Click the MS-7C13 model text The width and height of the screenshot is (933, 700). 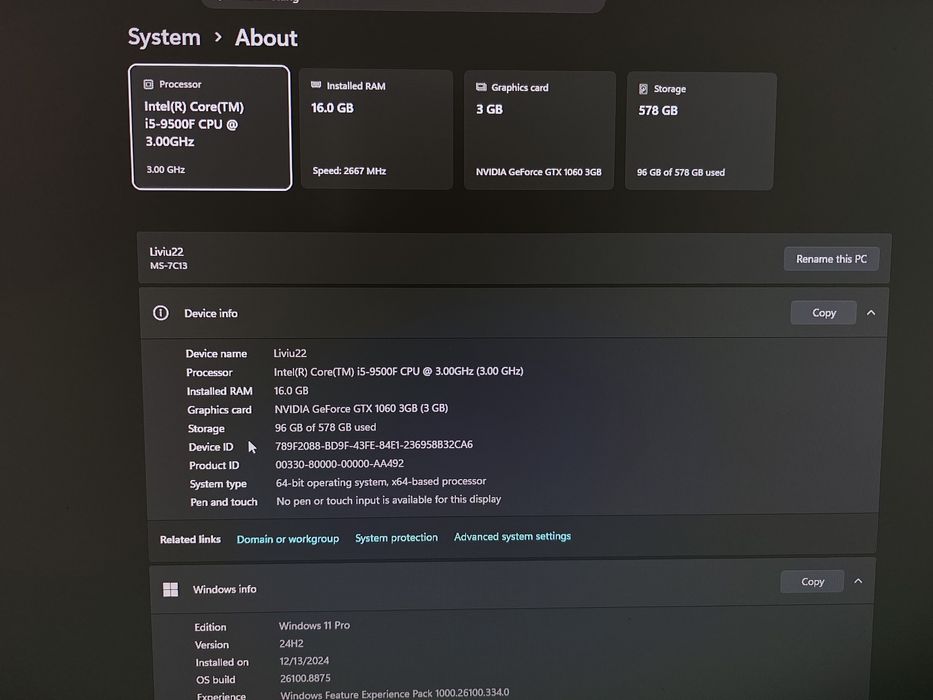pyautogui.click(x=168, y=265)
